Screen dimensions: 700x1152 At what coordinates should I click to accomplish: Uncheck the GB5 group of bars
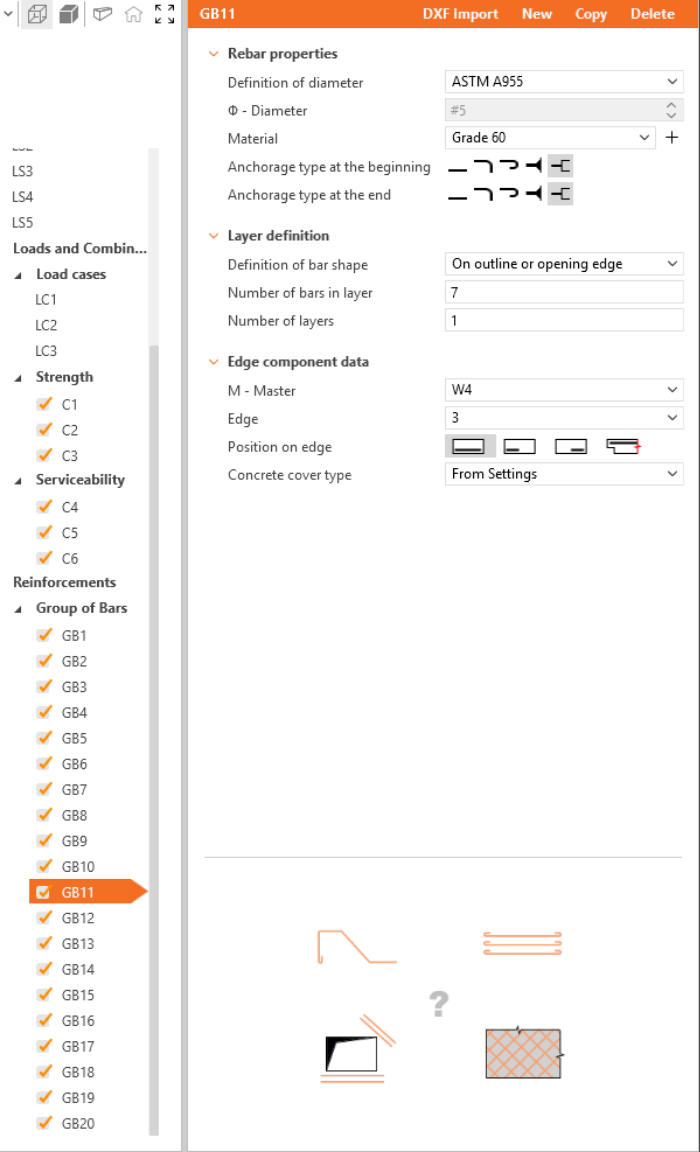pos(44,738)
